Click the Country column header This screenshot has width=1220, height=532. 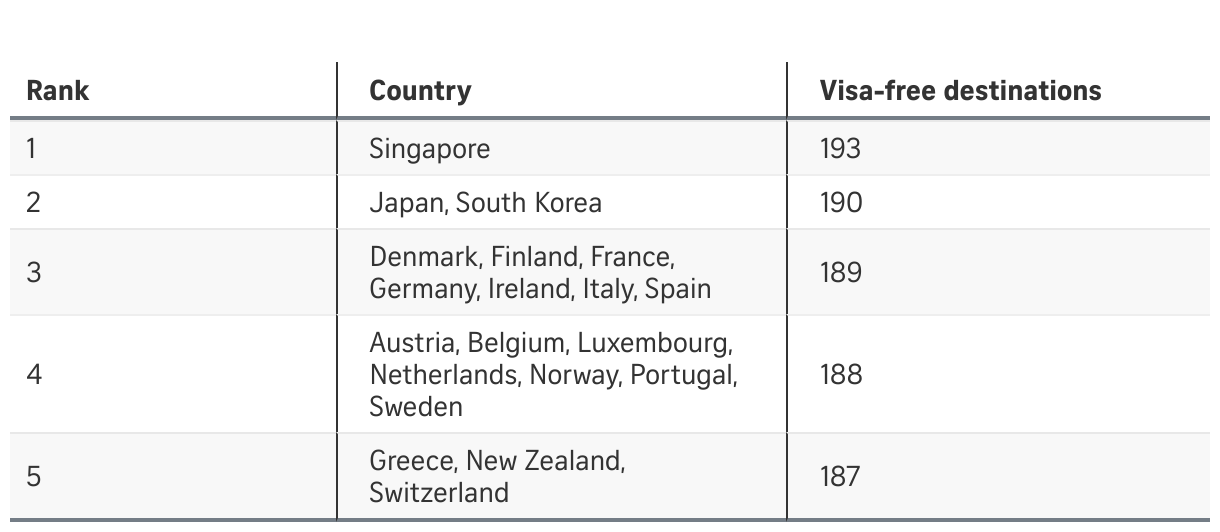point(420,91)
